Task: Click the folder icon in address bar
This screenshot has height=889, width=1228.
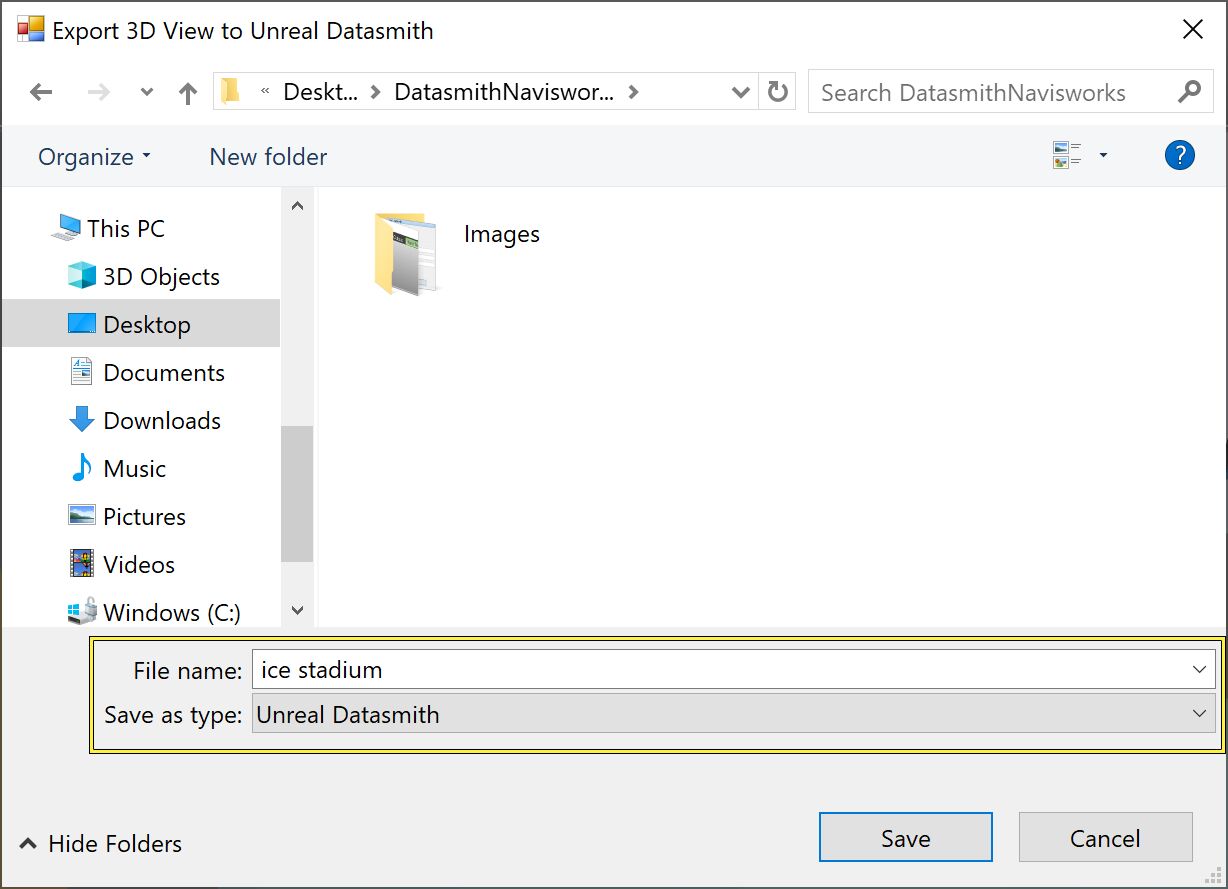Action: point(231,92)
